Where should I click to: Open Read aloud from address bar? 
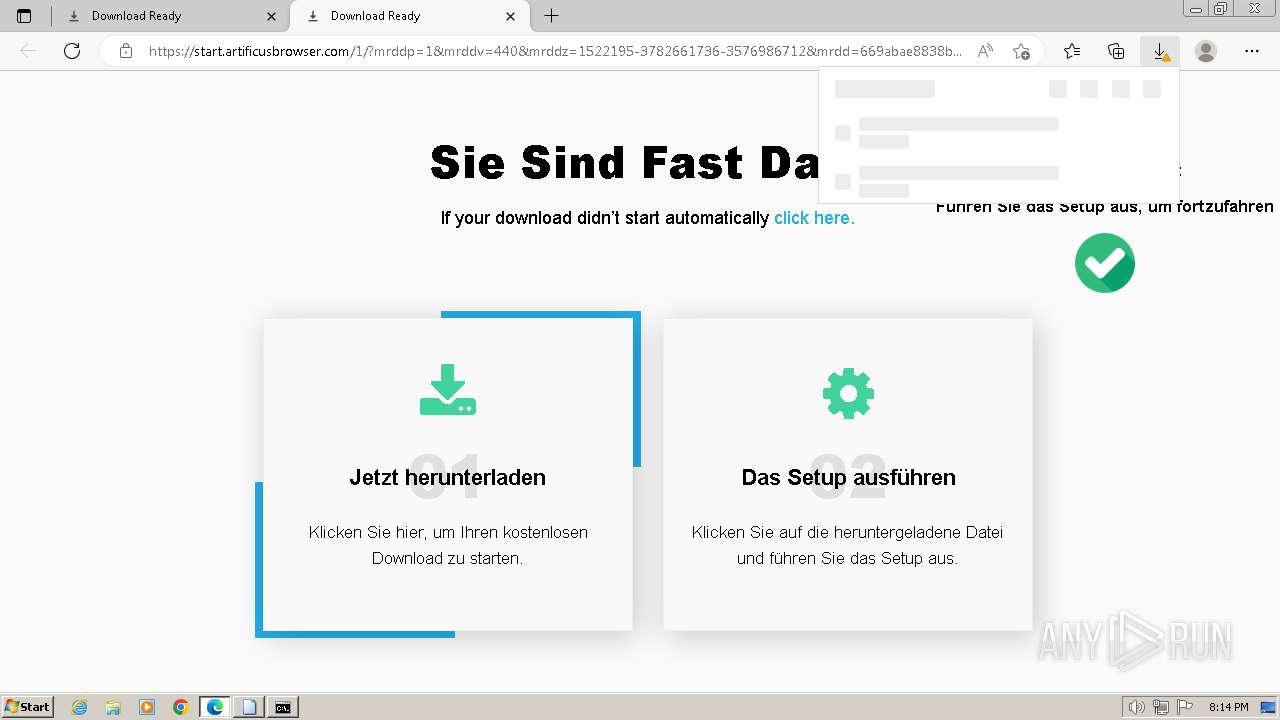[x=985, y=51]
